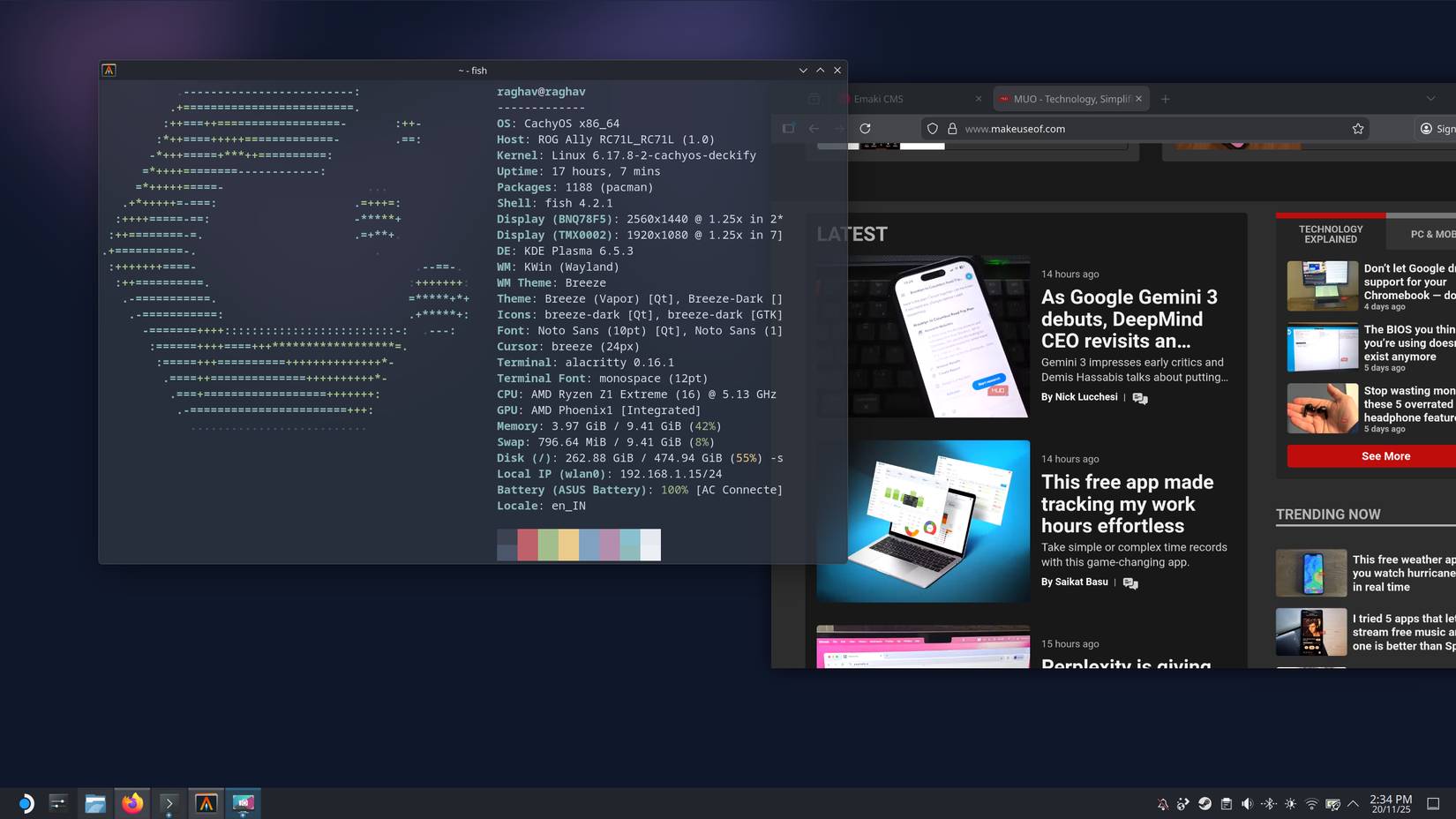This screenshot has height=819, width=1456.
Task: Open the all-tabs list chevron in Firefox
Action: point(1430,99)
